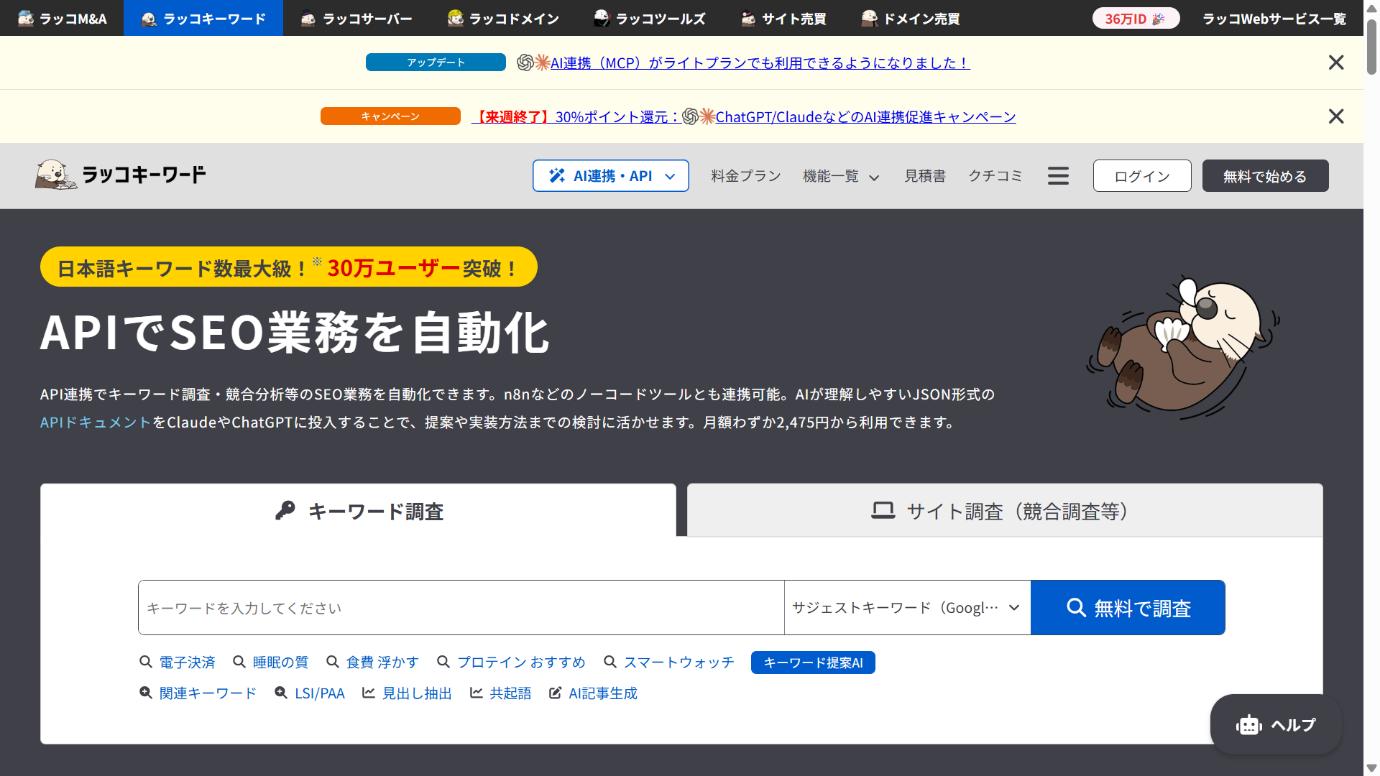The height and width of the screenshot is (776, 1380).
Task: Click the ラッコキーワード otter logo
Action: tap(121, 175)
